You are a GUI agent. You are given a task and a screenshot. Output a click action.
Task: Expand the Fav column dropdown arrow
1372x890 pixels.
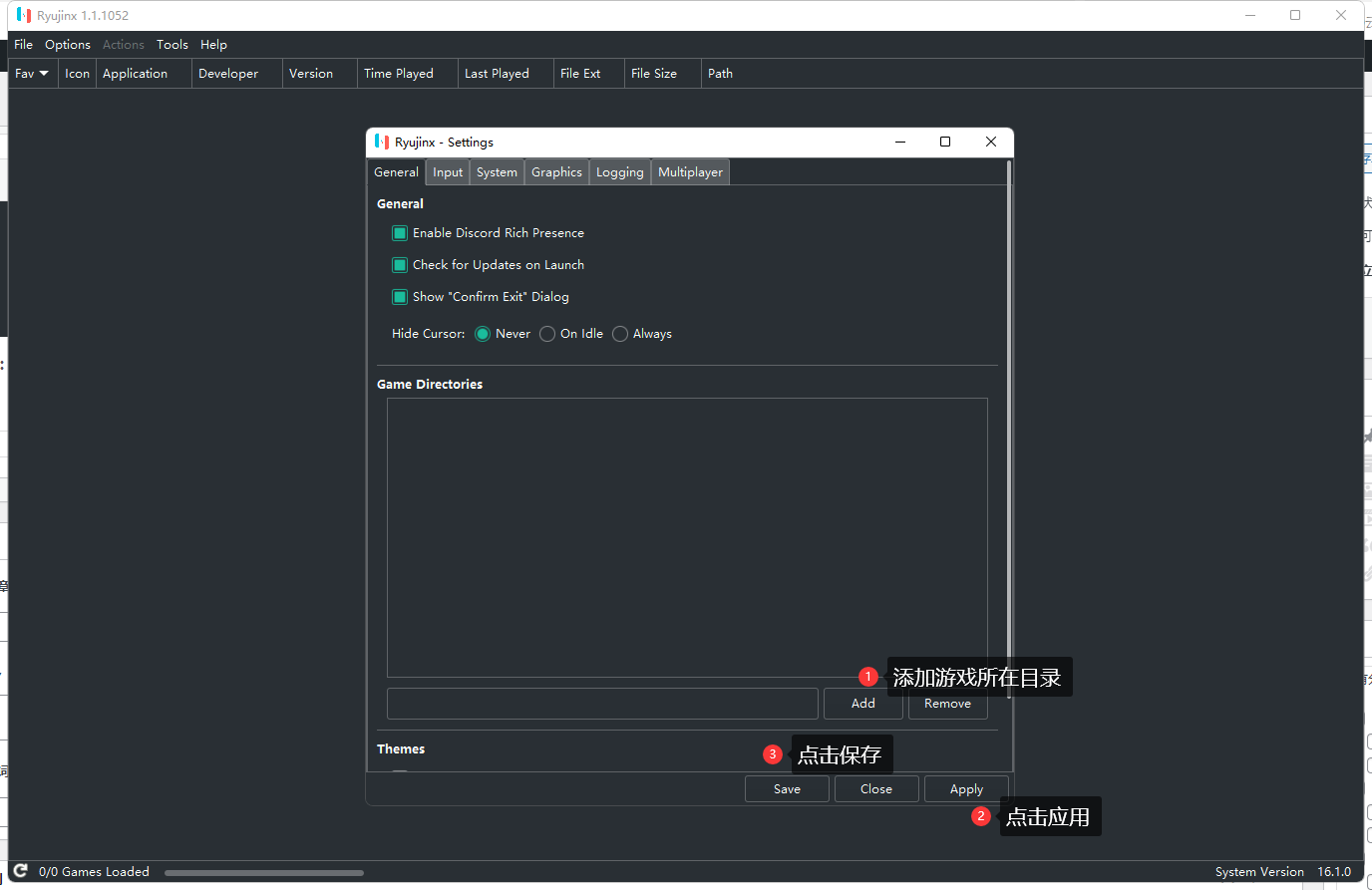tap(44, 74)
